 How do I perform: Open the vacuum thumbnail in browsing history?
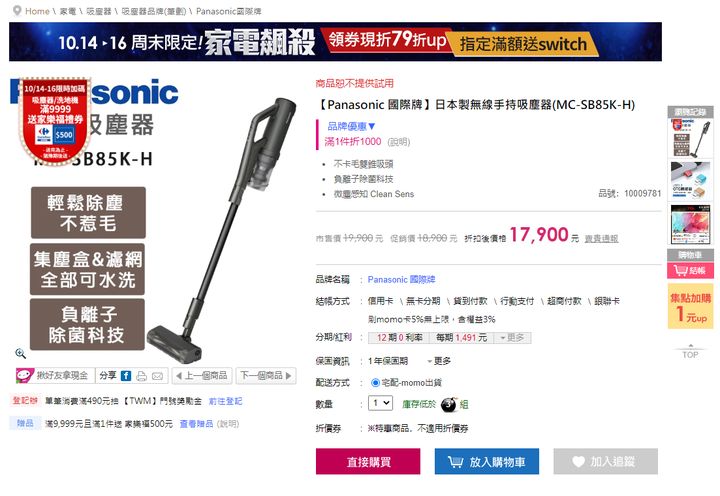(690, 138)
